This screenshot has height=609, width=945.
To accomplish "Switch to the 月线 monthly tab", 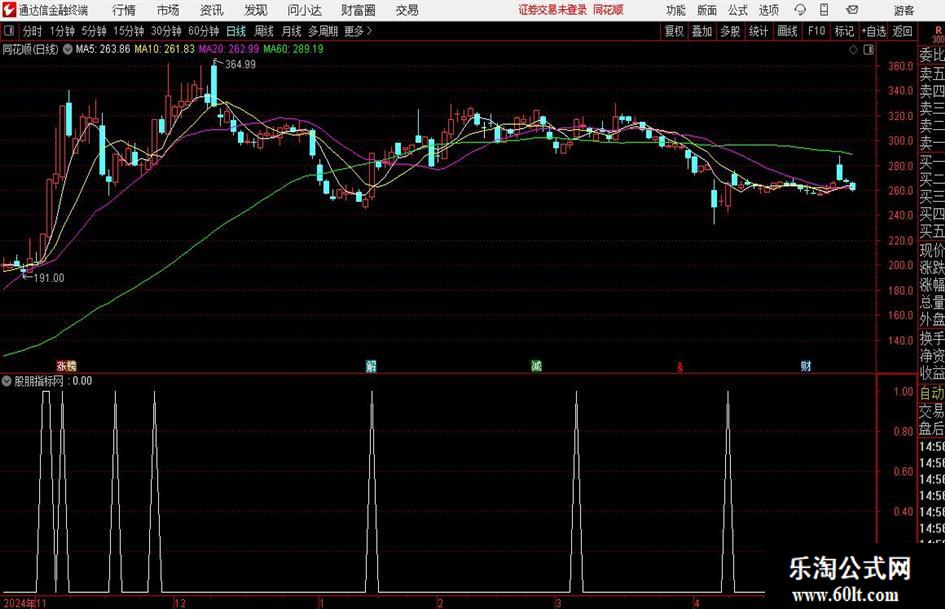I will coord(291,31).
